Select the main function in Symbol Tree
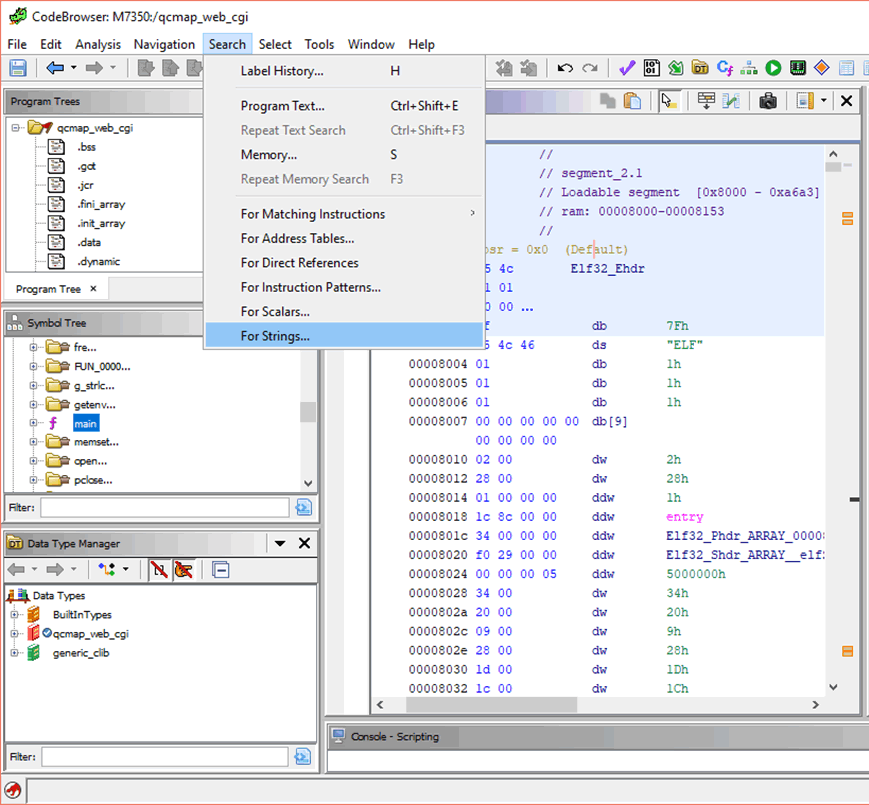Viewport: 869px width, 805px height. click(85, 423)
